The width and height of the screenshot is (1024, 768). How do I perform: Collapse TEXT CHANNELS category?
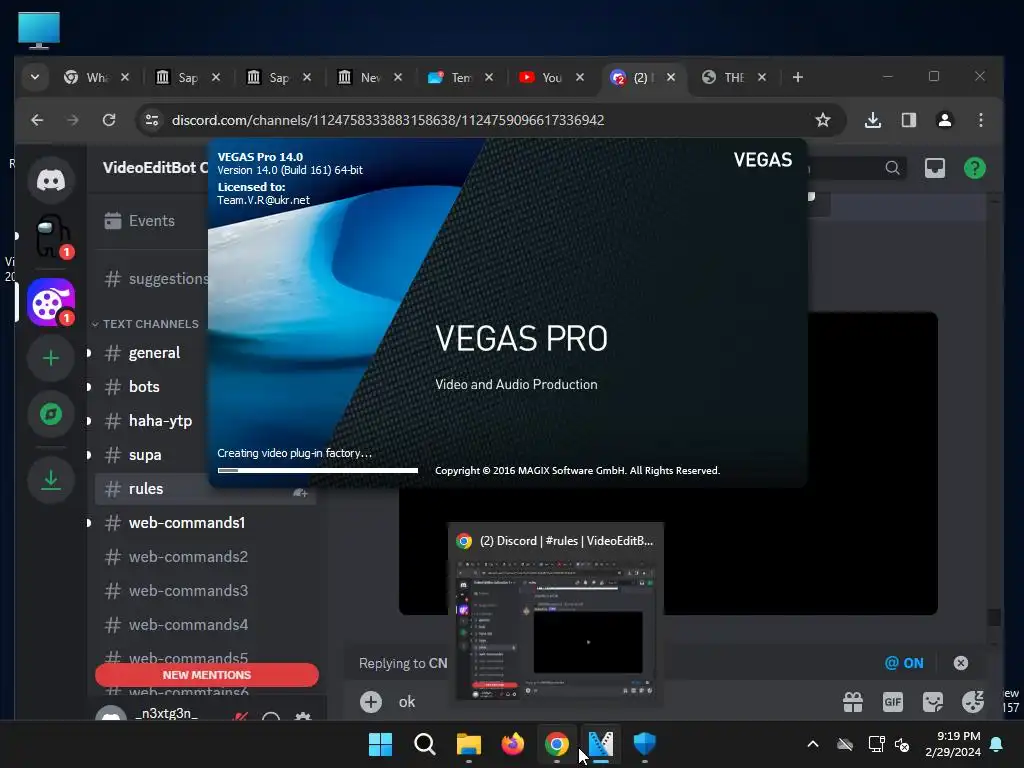click(x=146, y=324)
